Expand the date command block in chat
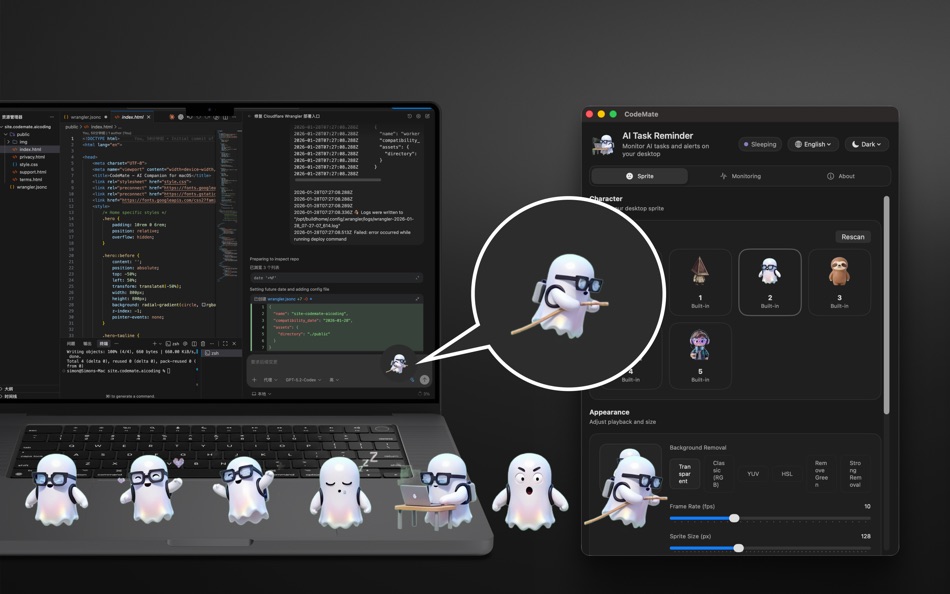 (x=417, y=278)
